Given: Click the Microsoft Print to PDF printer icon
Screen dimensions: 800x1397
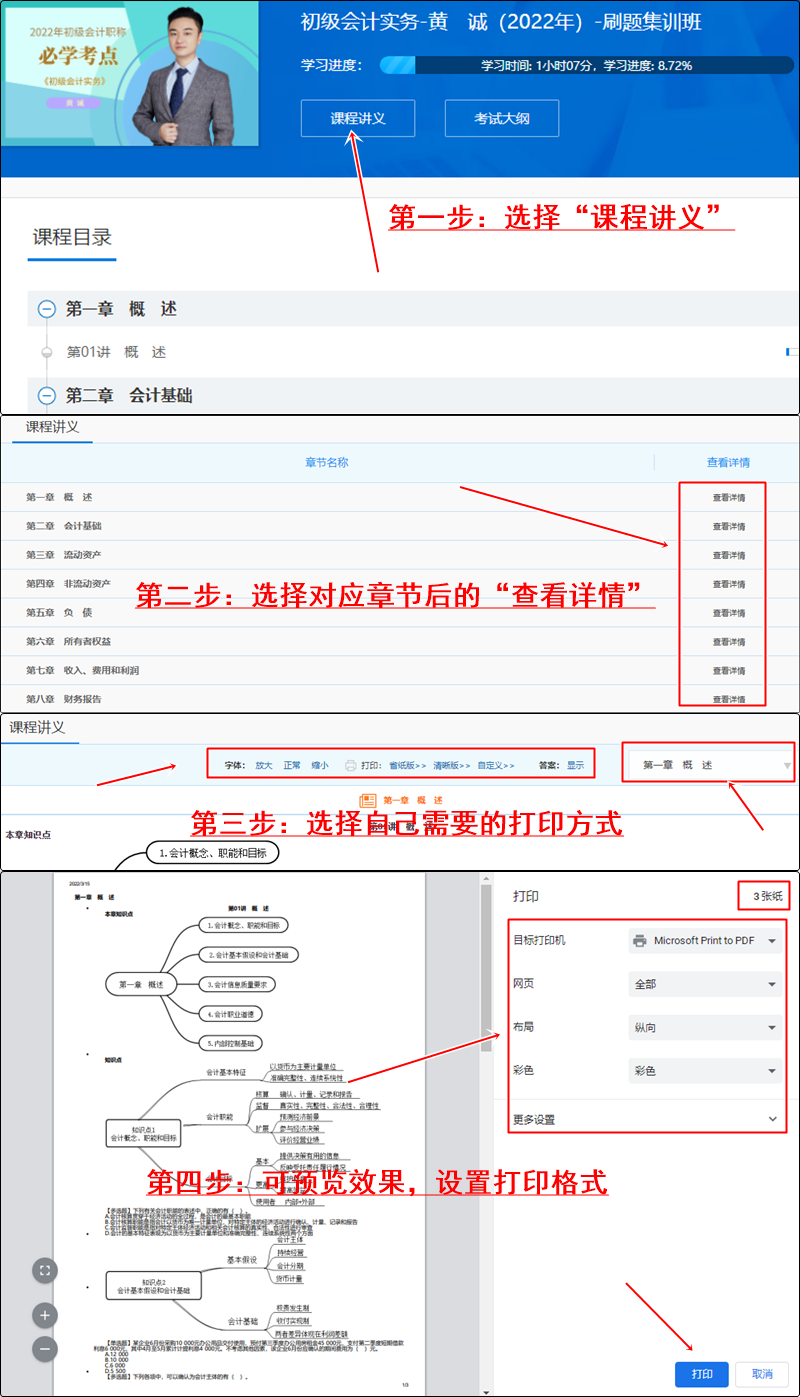Looking at the screenshot, I should point(640,941).
